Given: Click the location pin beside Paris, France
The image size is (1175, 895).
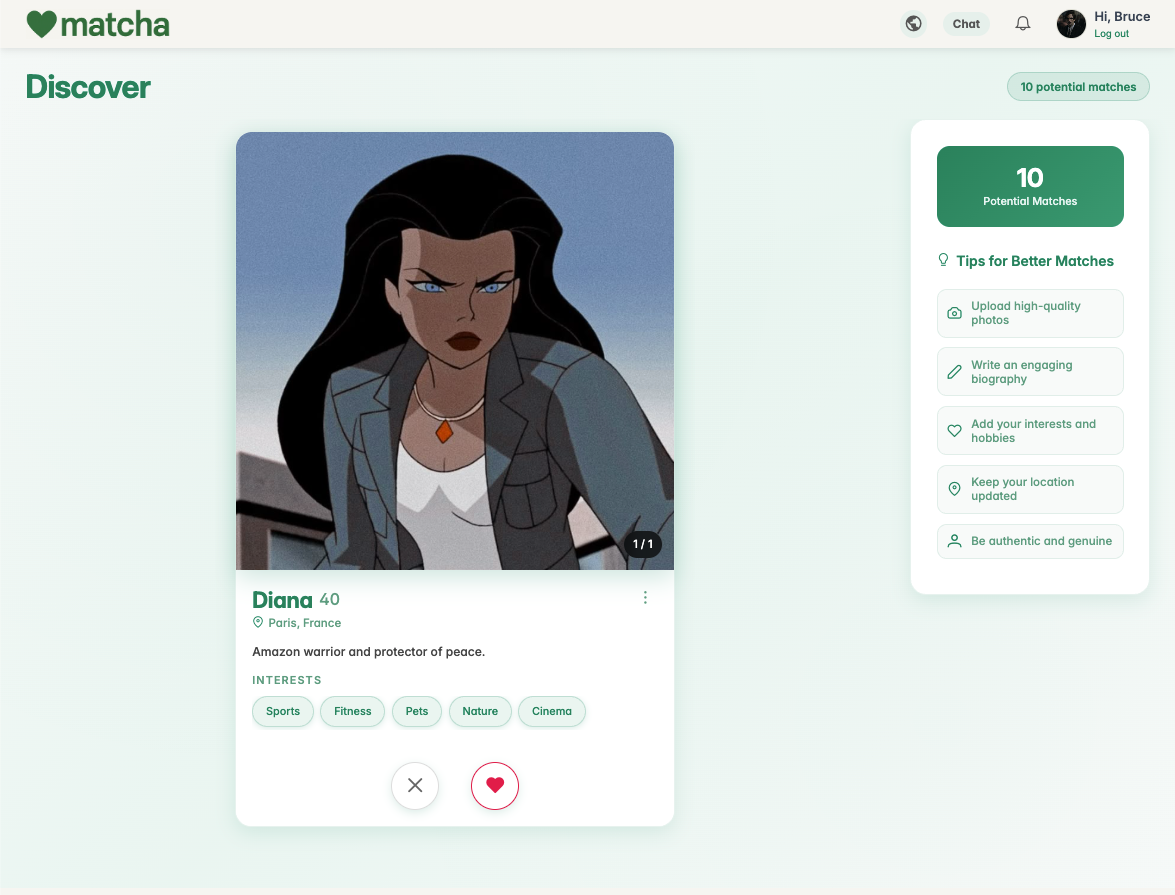Looking at the screenshot, I should (258, 623).
